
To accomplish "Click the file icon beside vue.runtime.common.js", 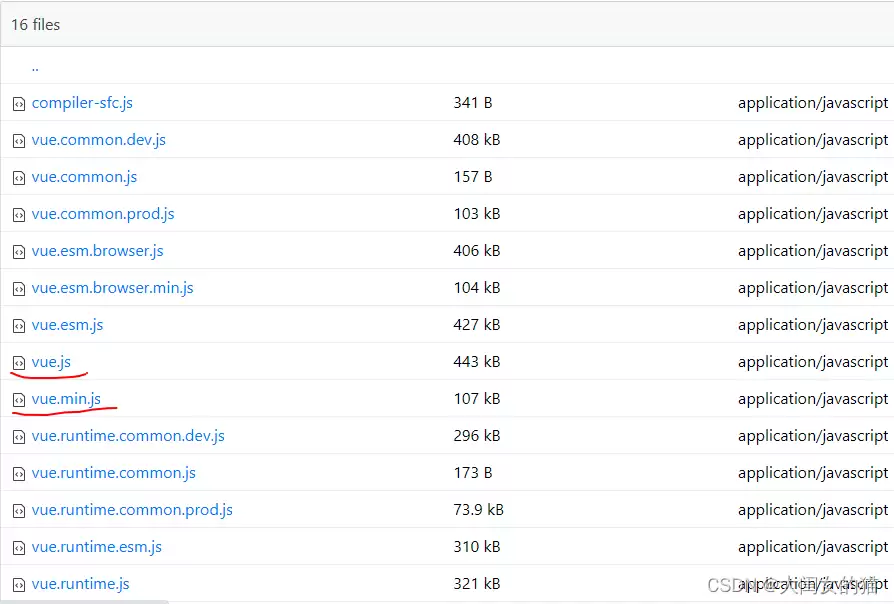I will (19, 474).
